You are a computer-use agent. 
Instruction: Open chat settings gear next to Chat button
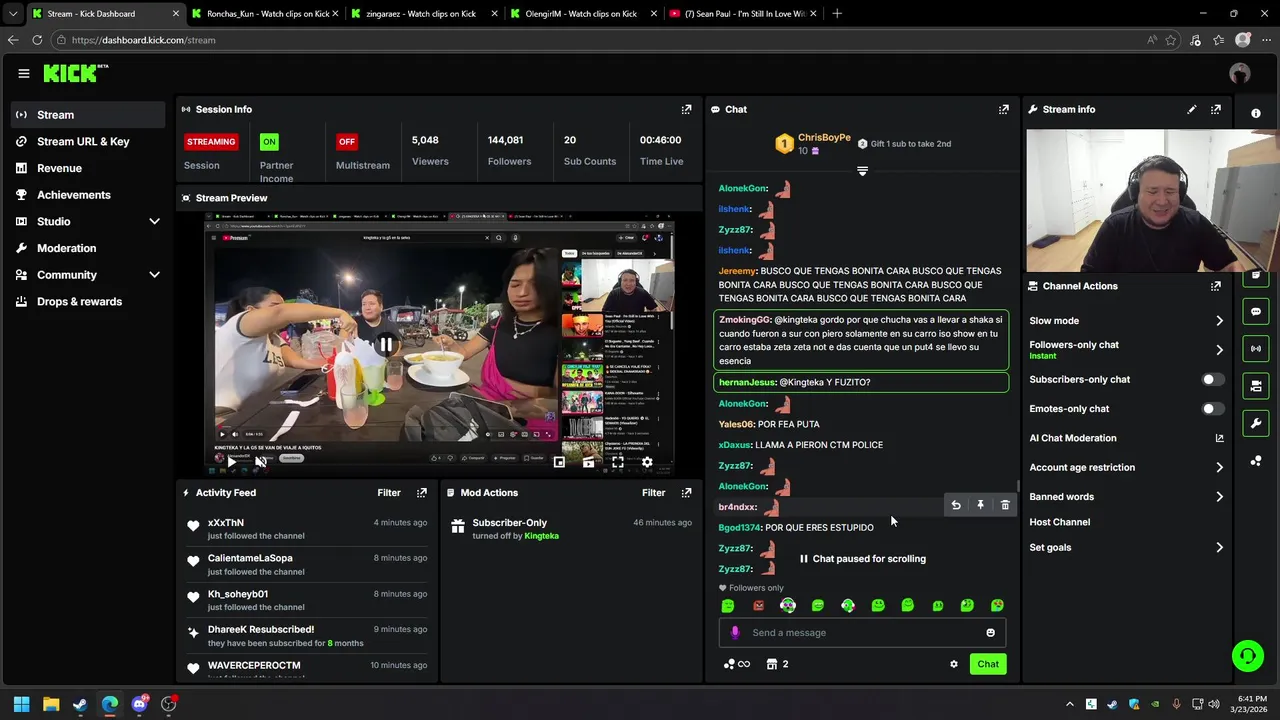[x=954, y=664]
